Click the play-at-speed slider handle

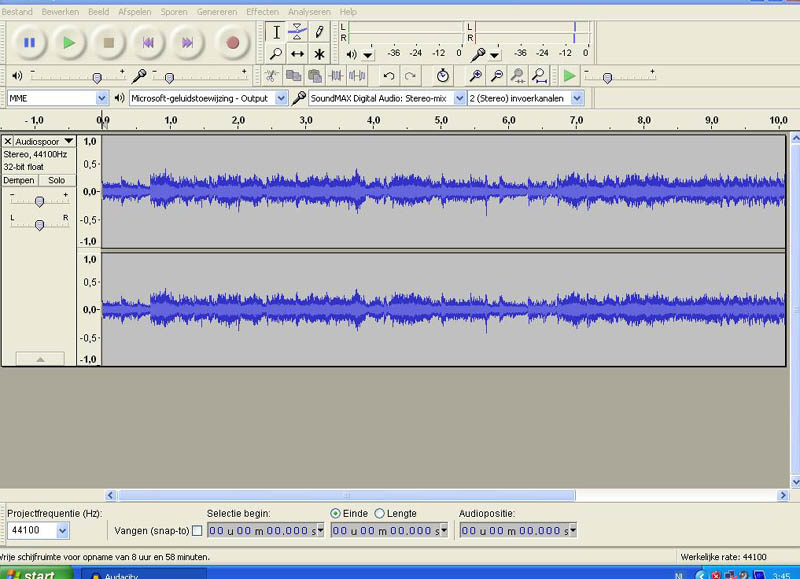[607, 78]
